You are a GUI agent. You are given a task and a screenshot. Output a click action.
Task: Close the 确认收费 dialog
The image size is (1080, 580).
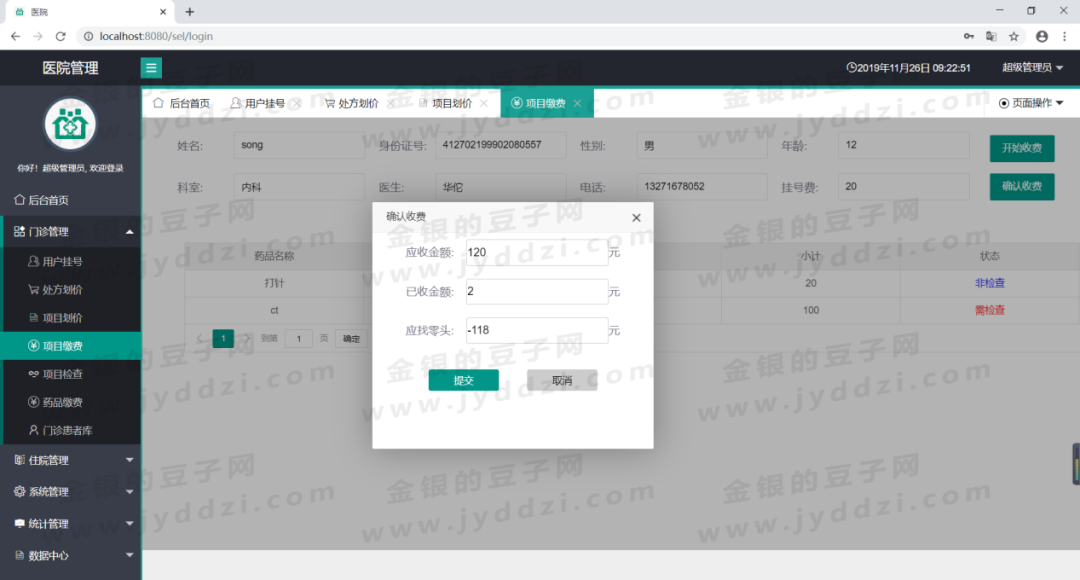[636, 218]
